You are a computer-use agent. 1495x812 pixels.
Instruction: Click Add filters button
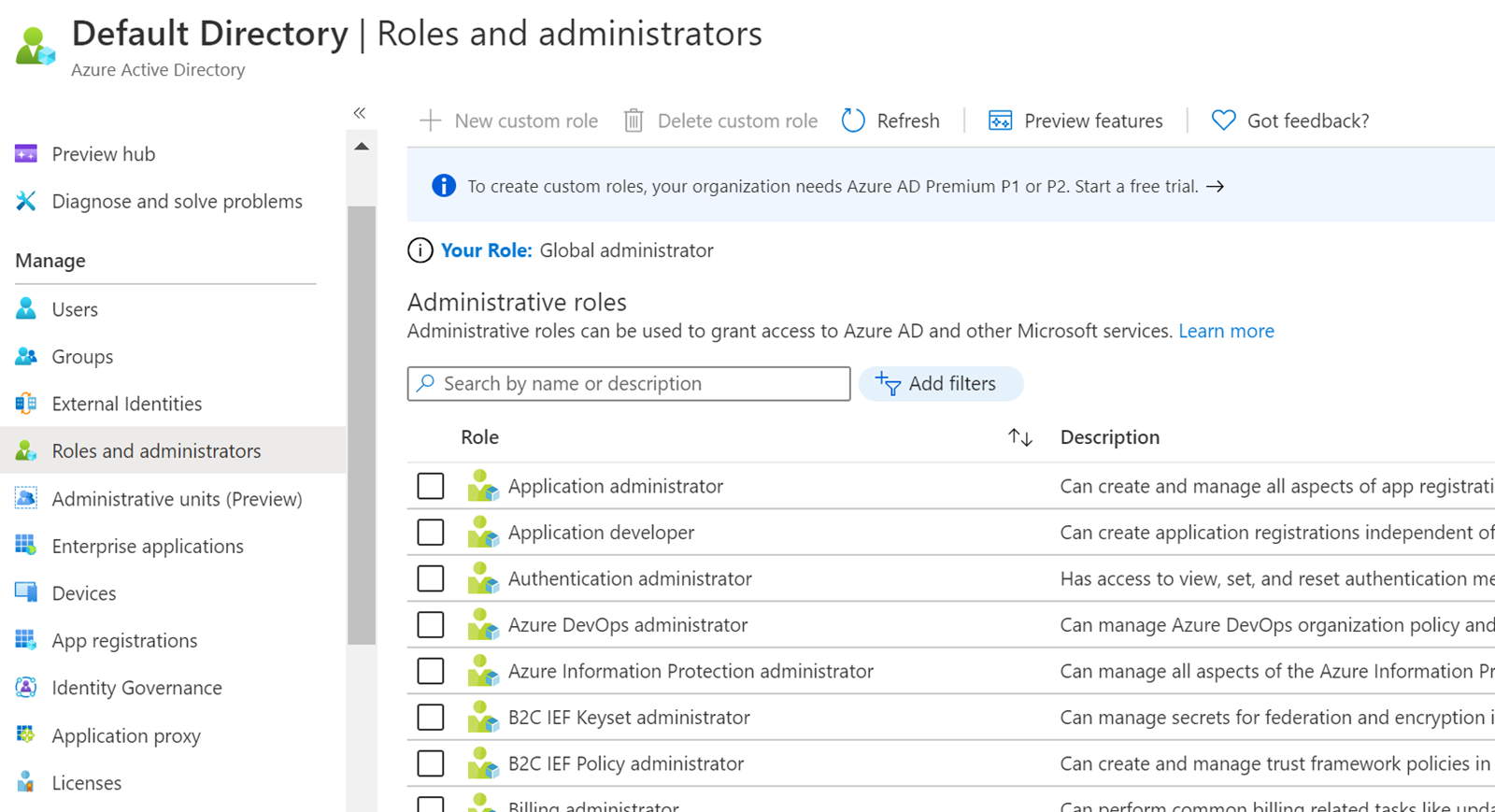[x=941, y=383]
